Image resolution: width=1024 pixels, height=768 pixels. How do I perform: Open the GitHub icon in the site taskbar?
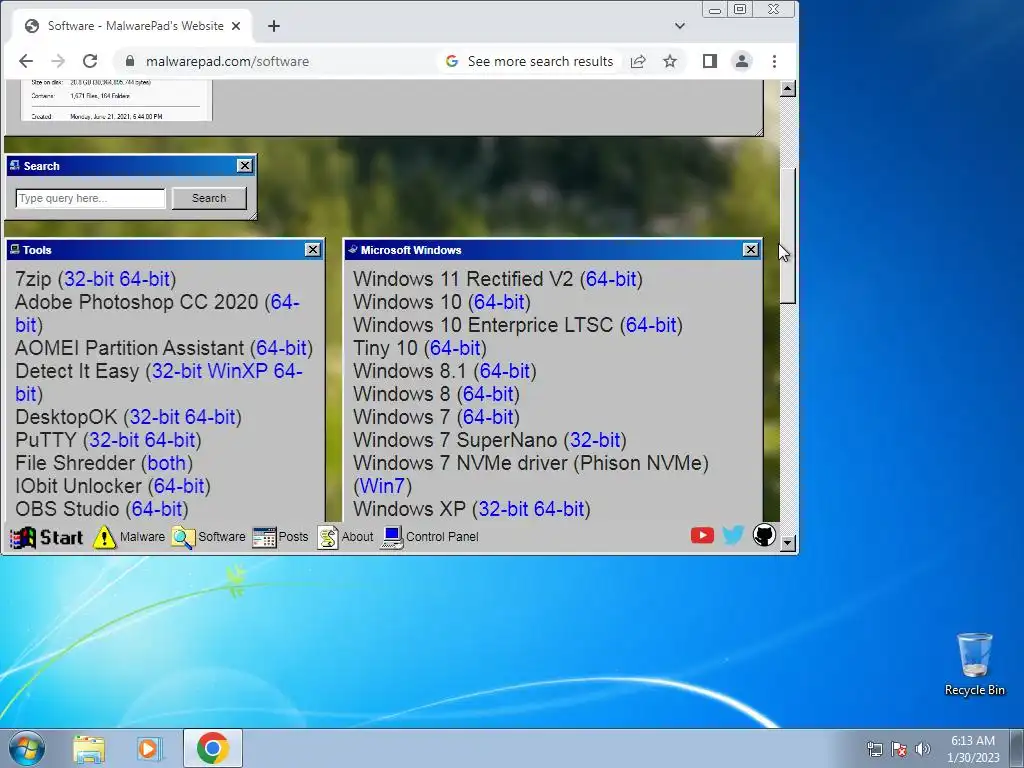764,536
